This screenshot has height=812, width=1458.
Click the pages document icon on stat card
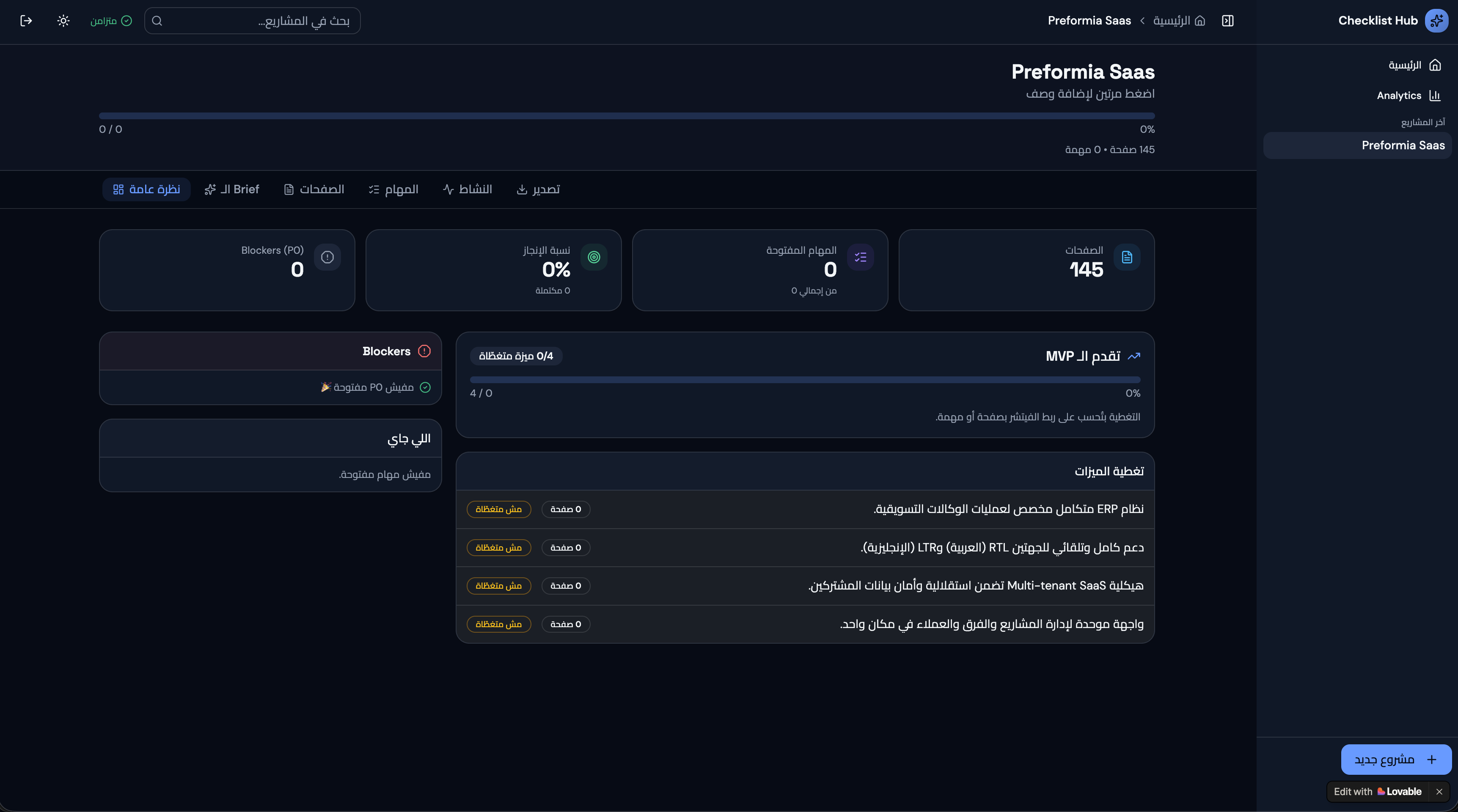click(x=1127, y=258)
